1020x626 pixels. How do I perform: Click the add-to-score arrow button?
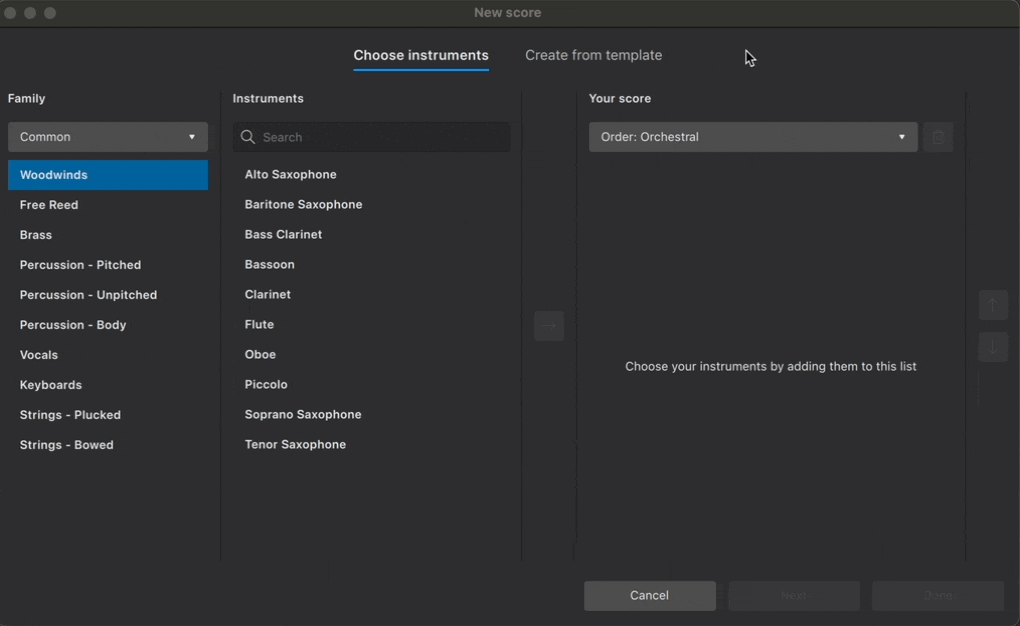(549, 326)
